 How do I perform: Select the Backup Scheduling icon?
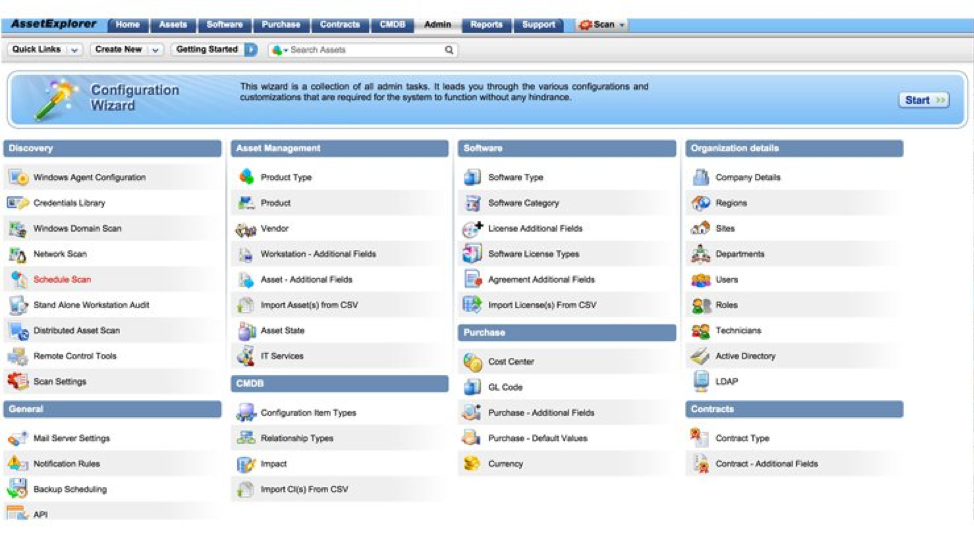[18, 489]
